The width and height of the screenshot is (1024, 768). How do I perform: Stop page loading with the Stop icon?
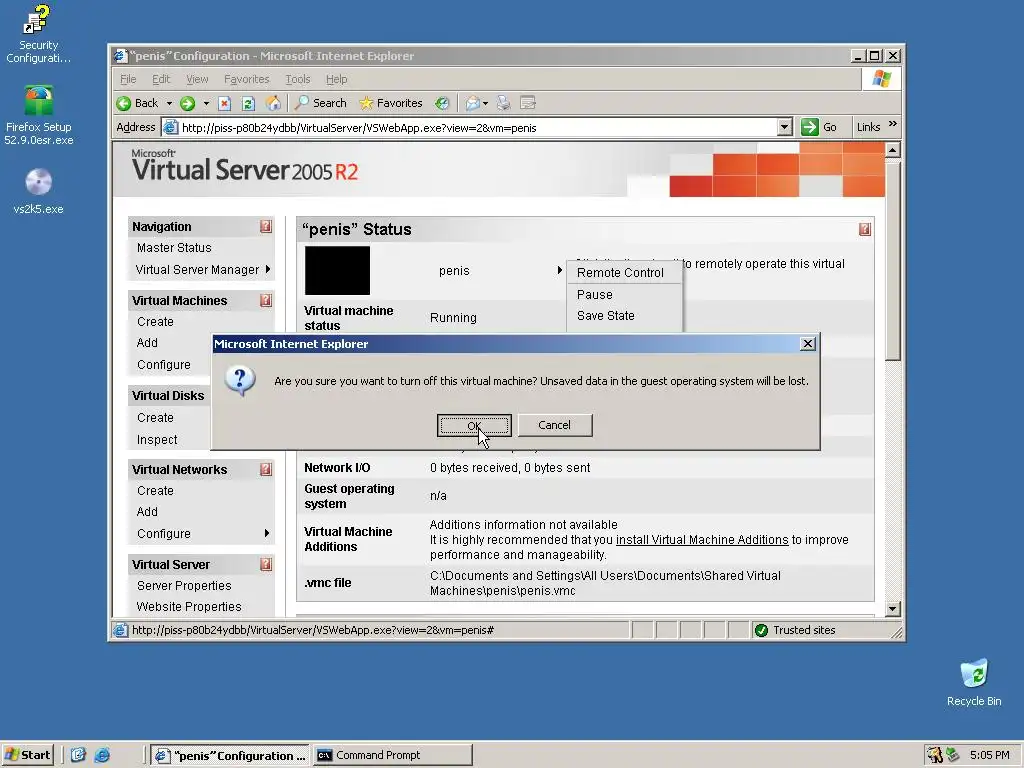pos(225,103)
